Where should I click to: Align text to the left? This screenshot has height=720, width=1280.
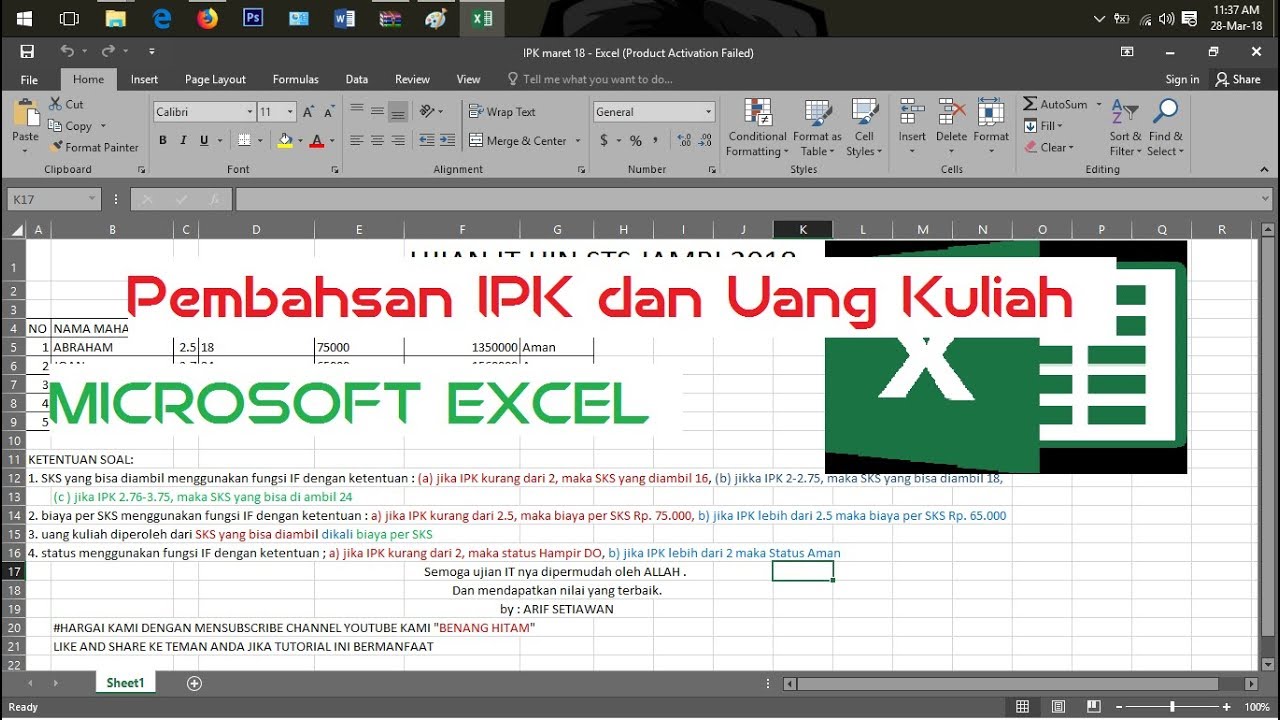tap(357, 141)
